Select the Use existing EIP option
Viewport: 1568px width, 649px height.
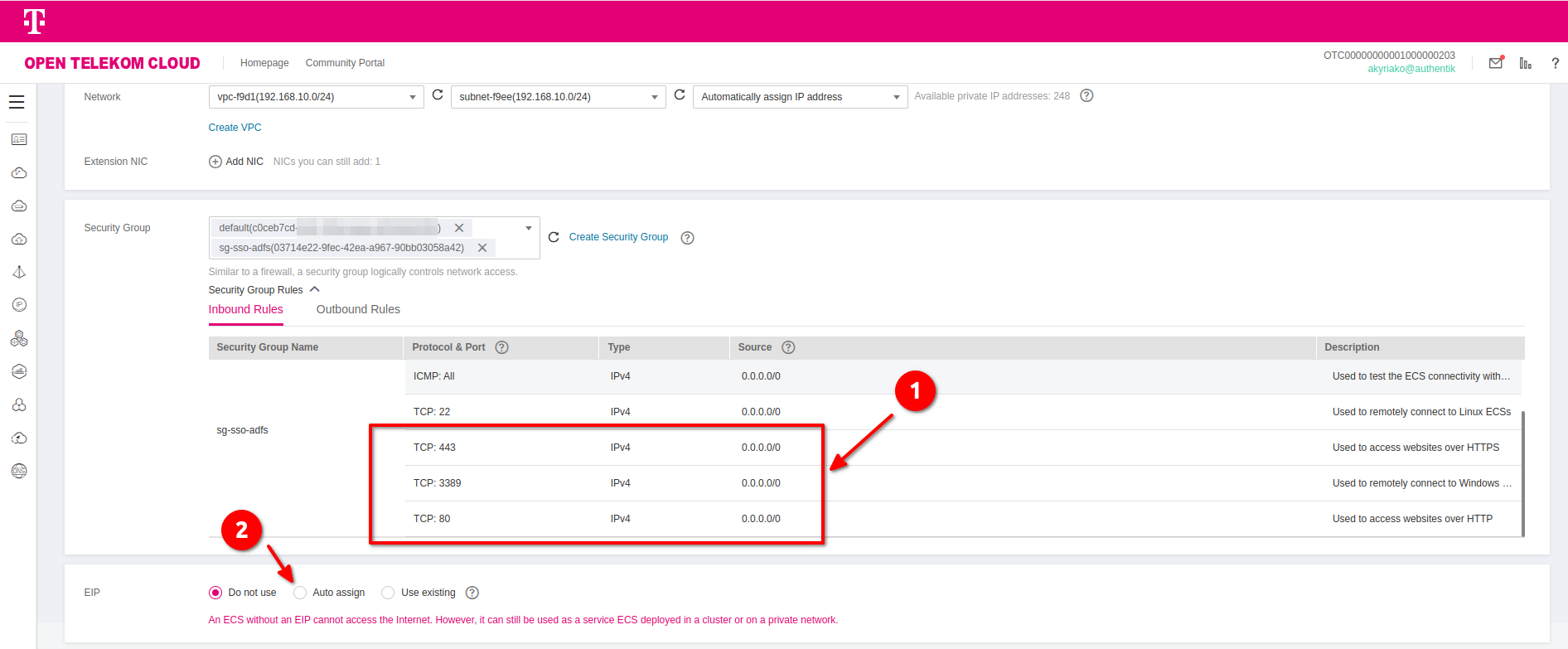(388, 593)
